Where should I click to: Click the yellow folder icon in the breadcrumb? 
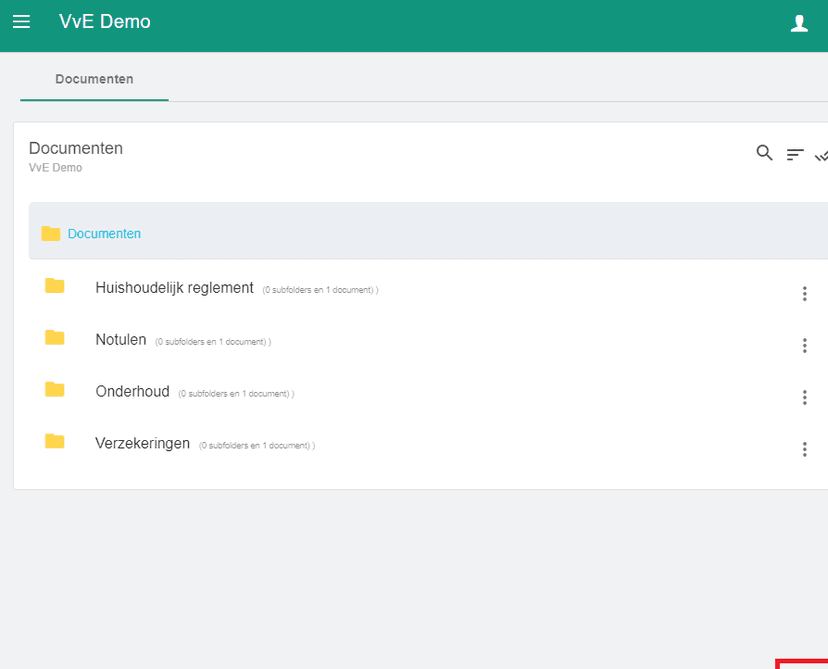pos(53,233)
